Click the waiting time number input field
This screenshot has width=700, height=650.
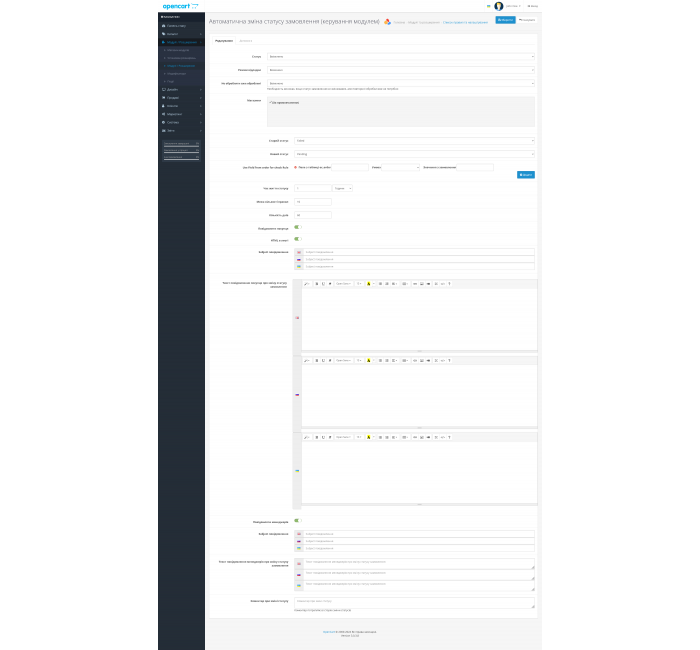312,188
